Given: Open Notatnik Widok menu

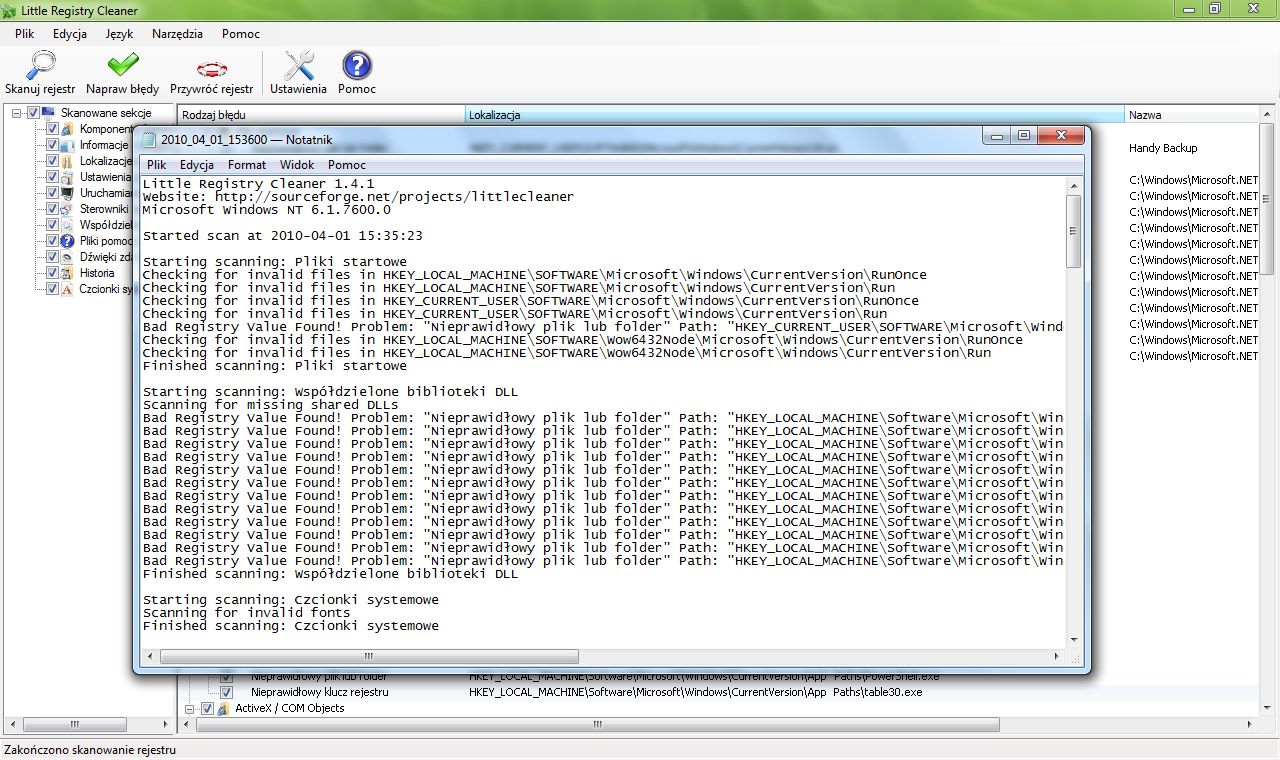Looking at the screenshot, I should [297, 165].
